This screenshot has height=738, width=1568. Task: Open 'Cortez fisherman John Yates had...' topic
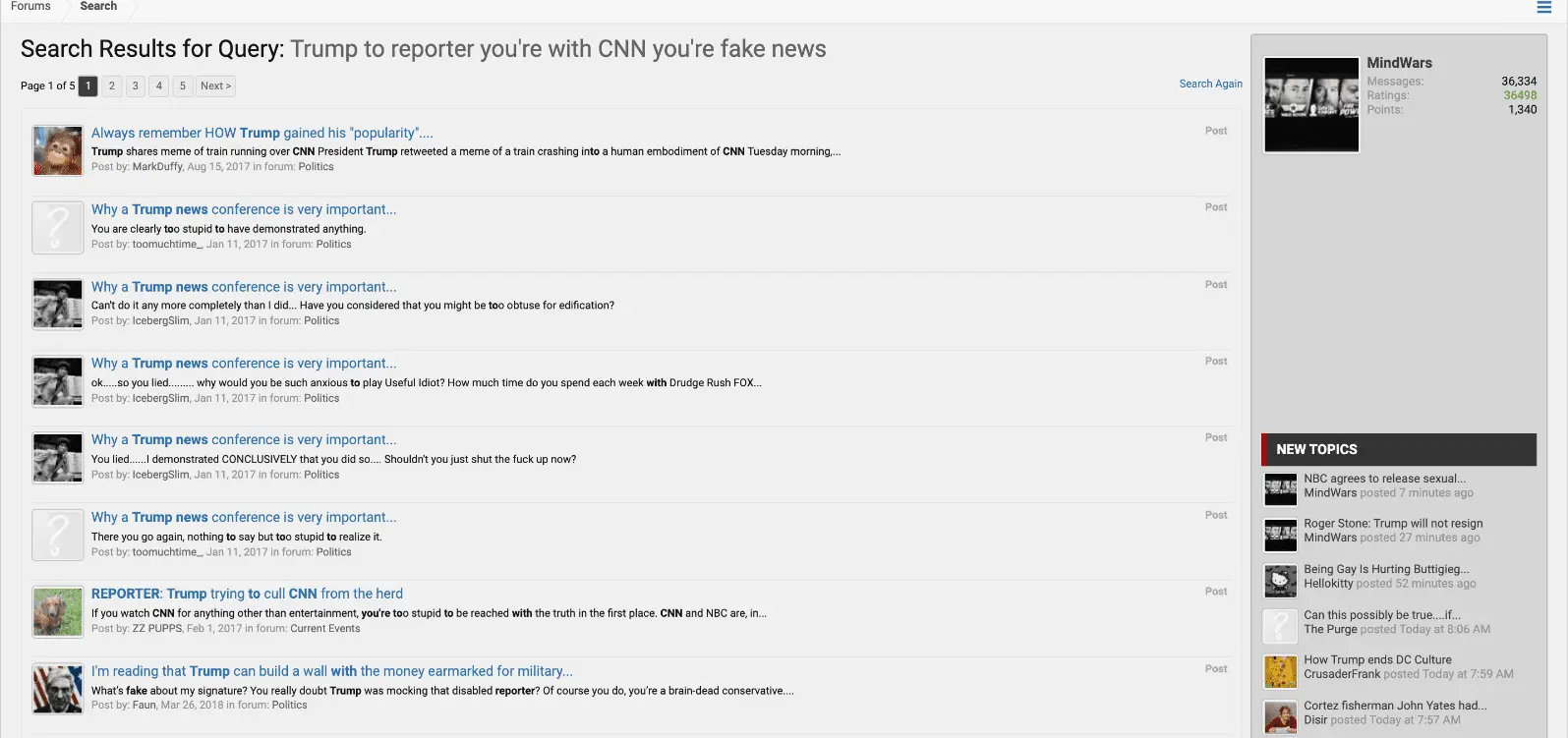(x=1395, y=706)
